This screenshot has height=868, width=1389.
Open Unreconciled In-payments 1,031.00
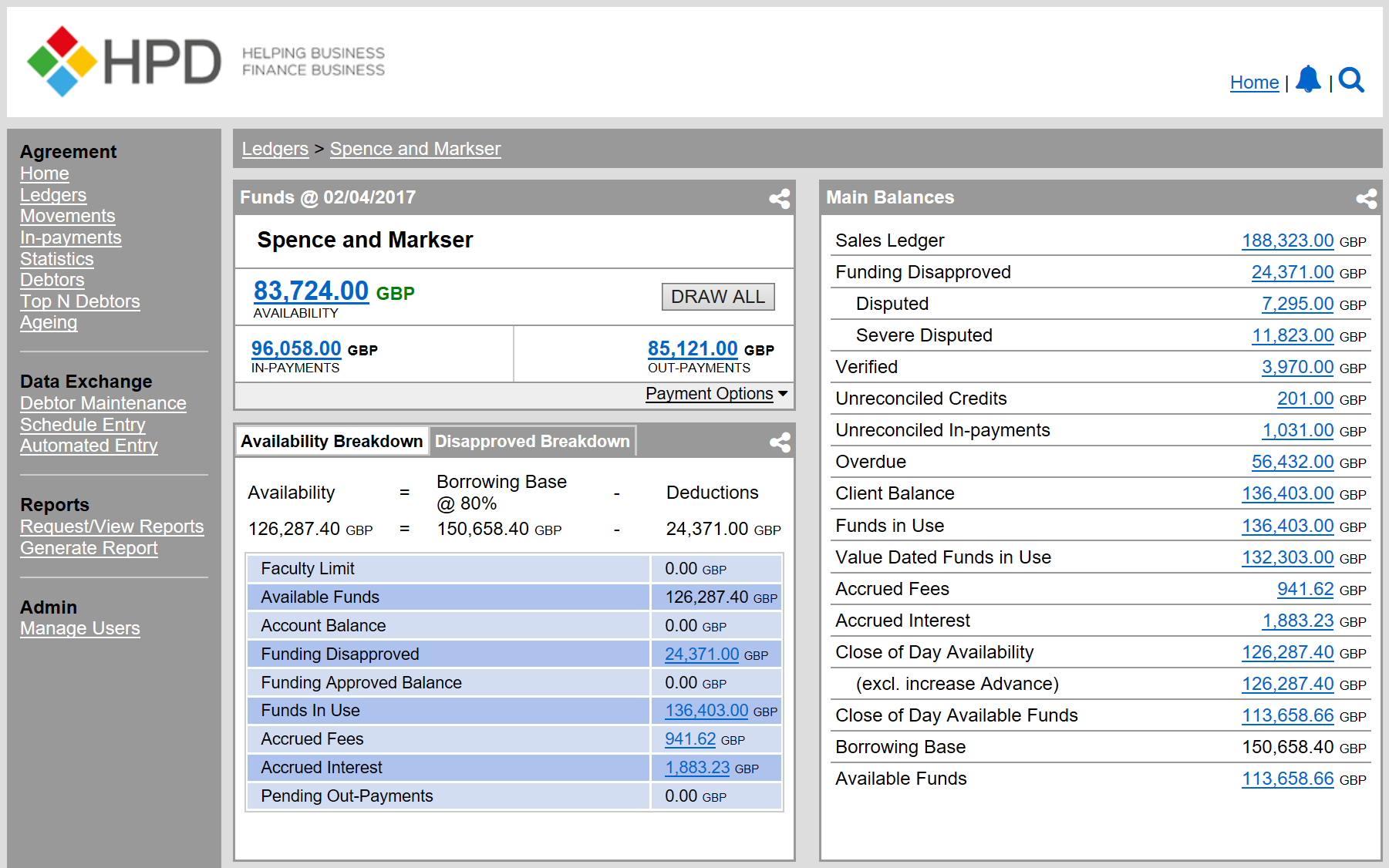click(x=1298, y=430)
